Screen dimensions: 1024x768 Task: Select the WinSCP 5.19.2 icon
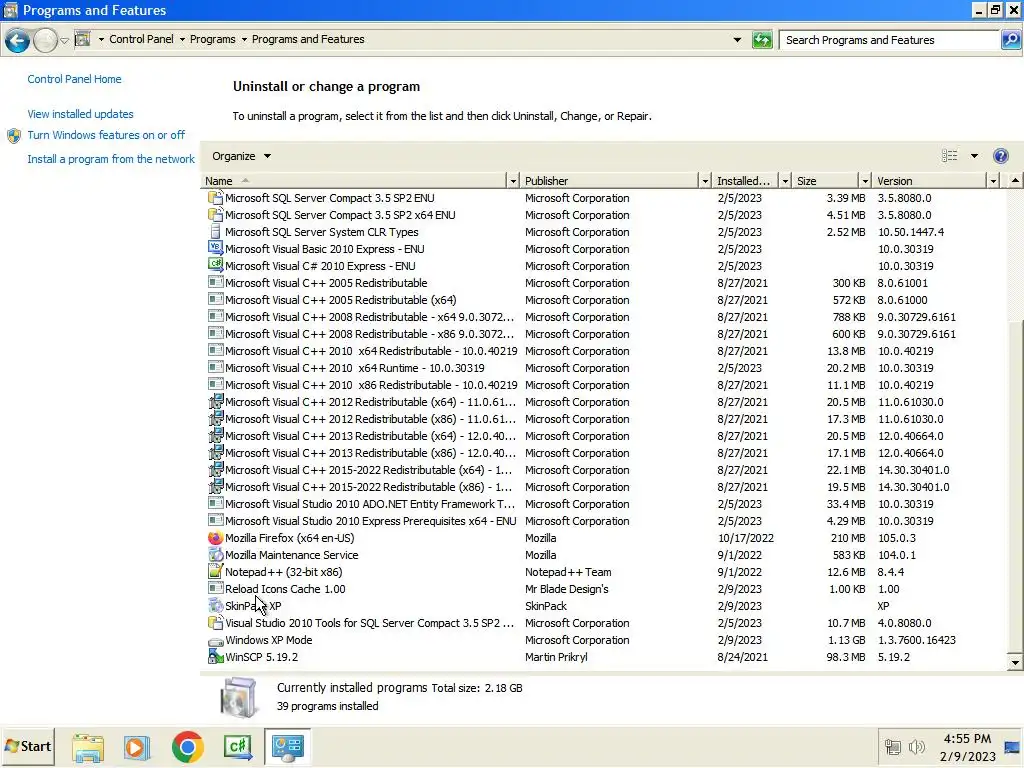(x=215, y=657)
